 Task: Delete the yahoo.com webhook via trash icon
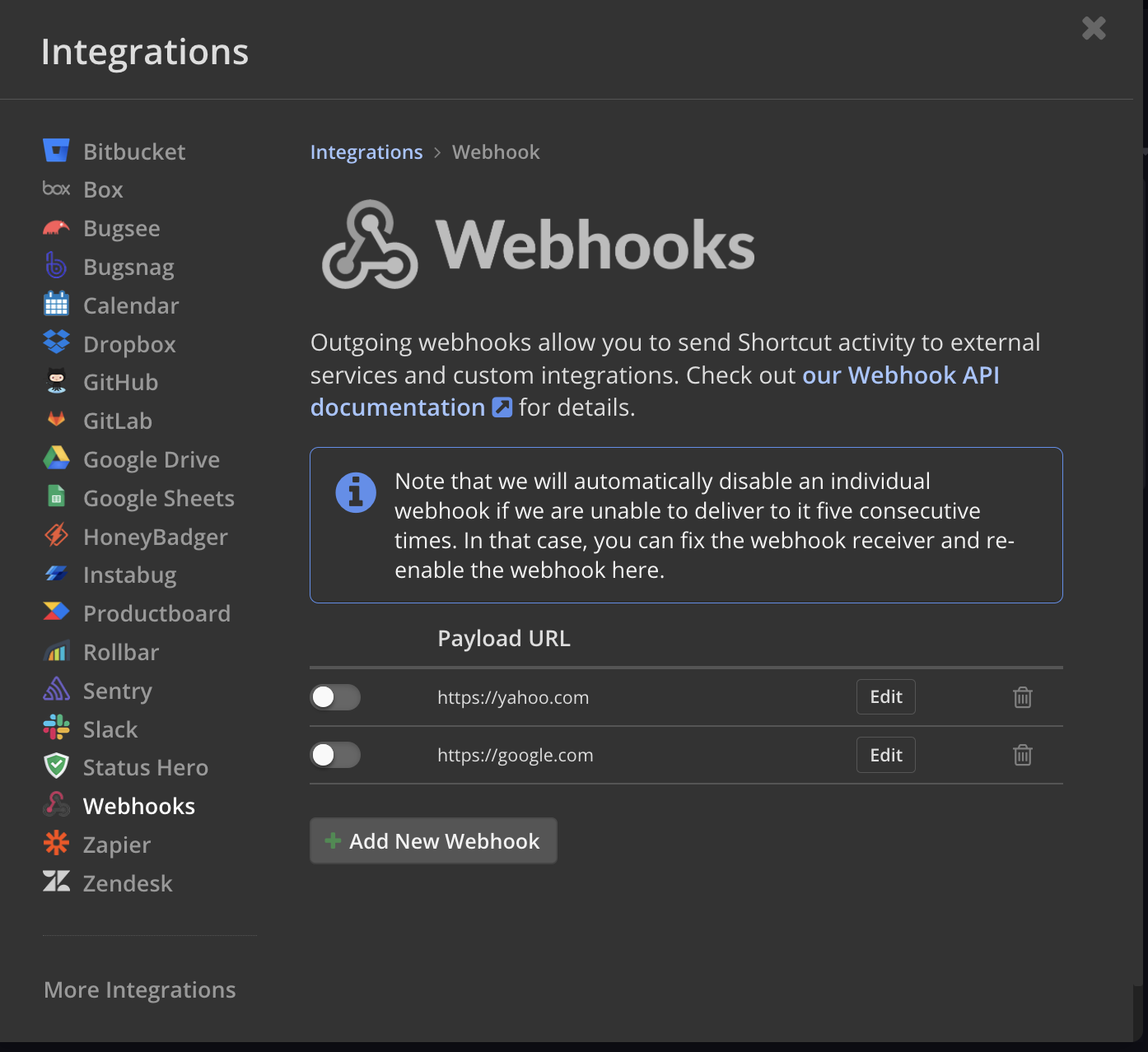(1023, 697)
